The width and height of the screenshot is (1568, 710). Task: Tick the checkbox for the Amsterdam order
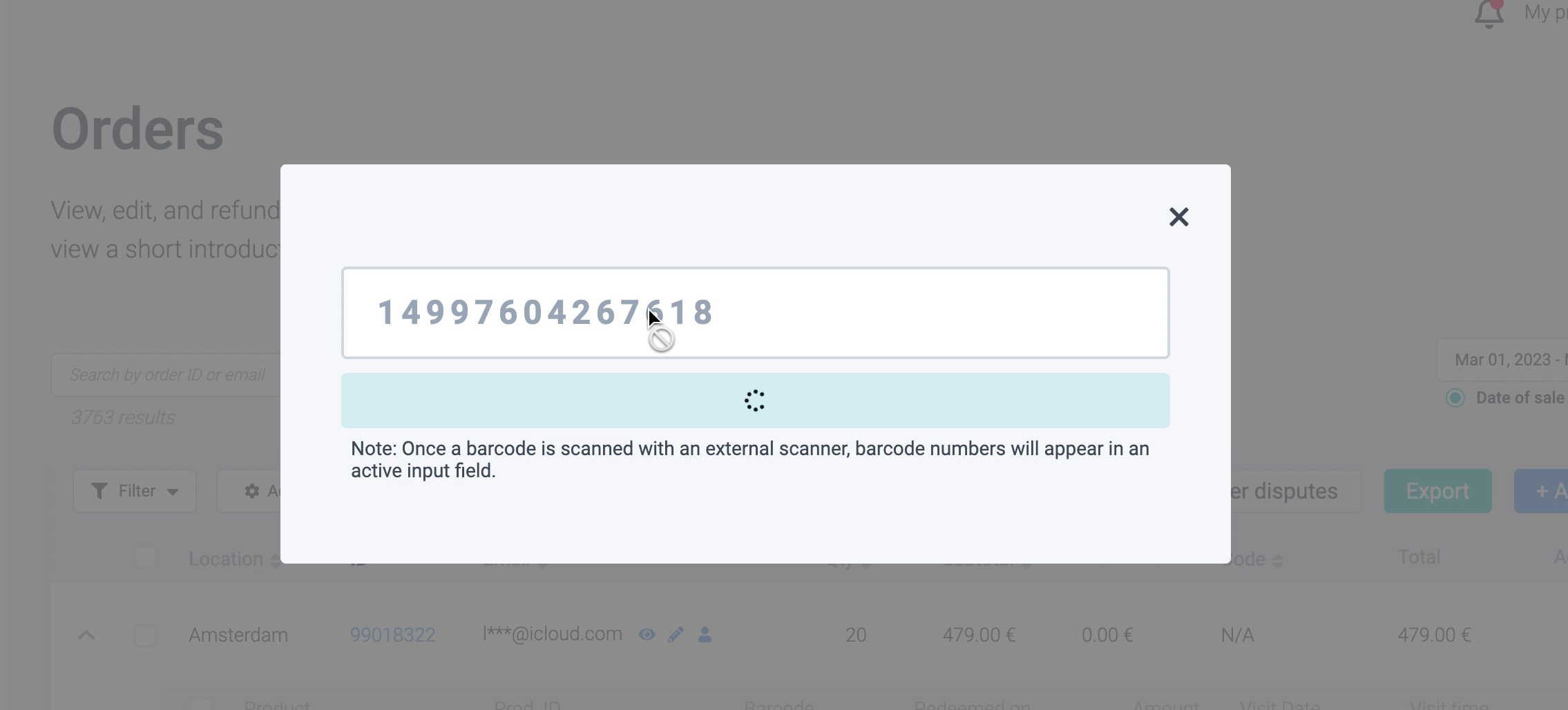pos(145,635)
